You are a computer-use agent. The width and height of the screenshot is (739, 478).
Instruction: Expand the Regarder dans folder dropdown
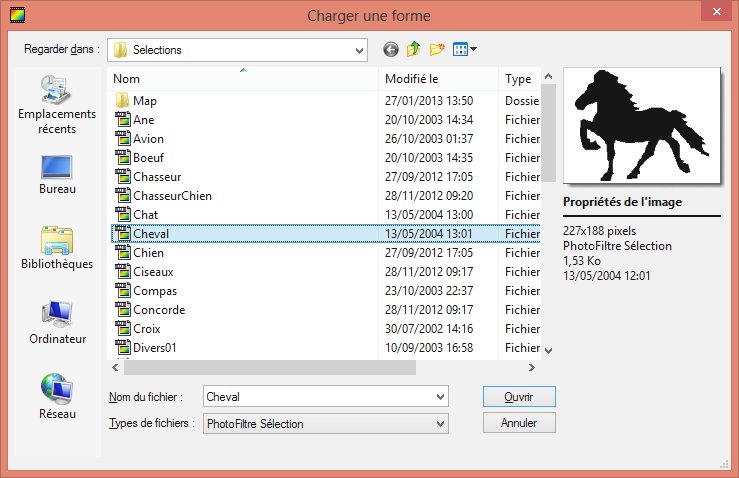click(x=358, y=49)
